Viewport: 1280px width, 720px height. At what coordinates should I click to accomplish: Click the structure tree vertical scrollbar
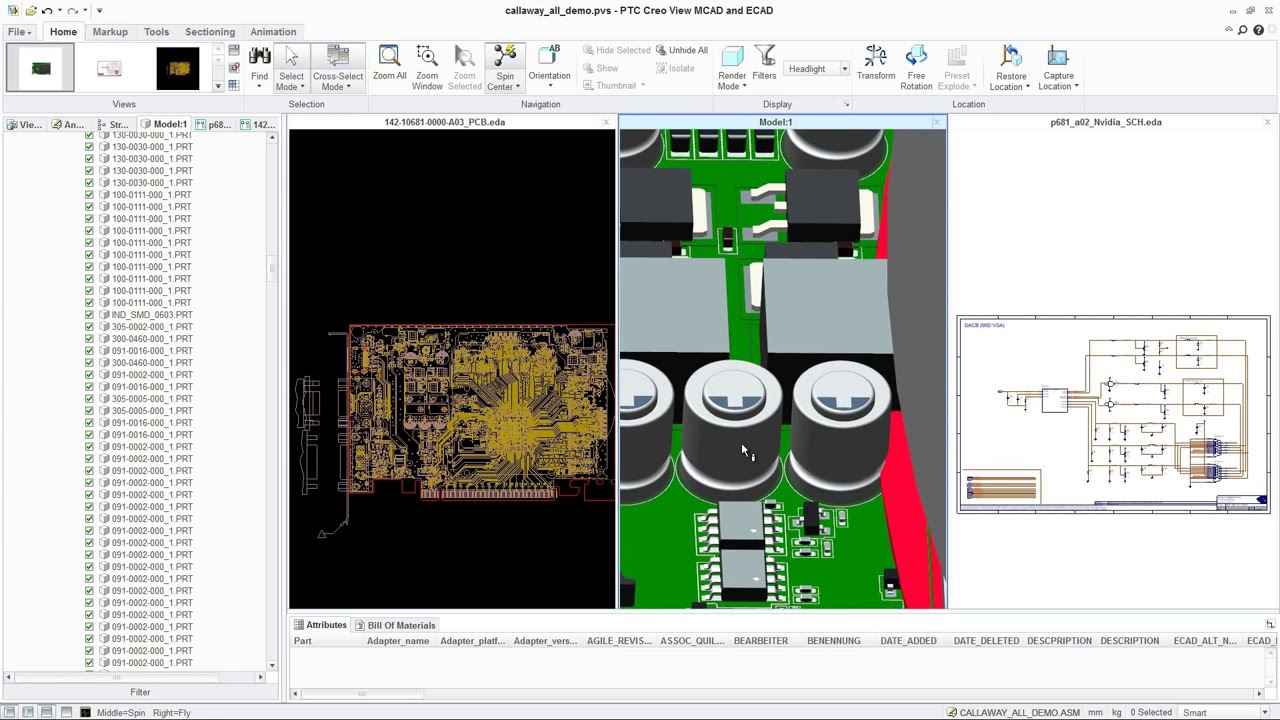[x=272, y=270]
